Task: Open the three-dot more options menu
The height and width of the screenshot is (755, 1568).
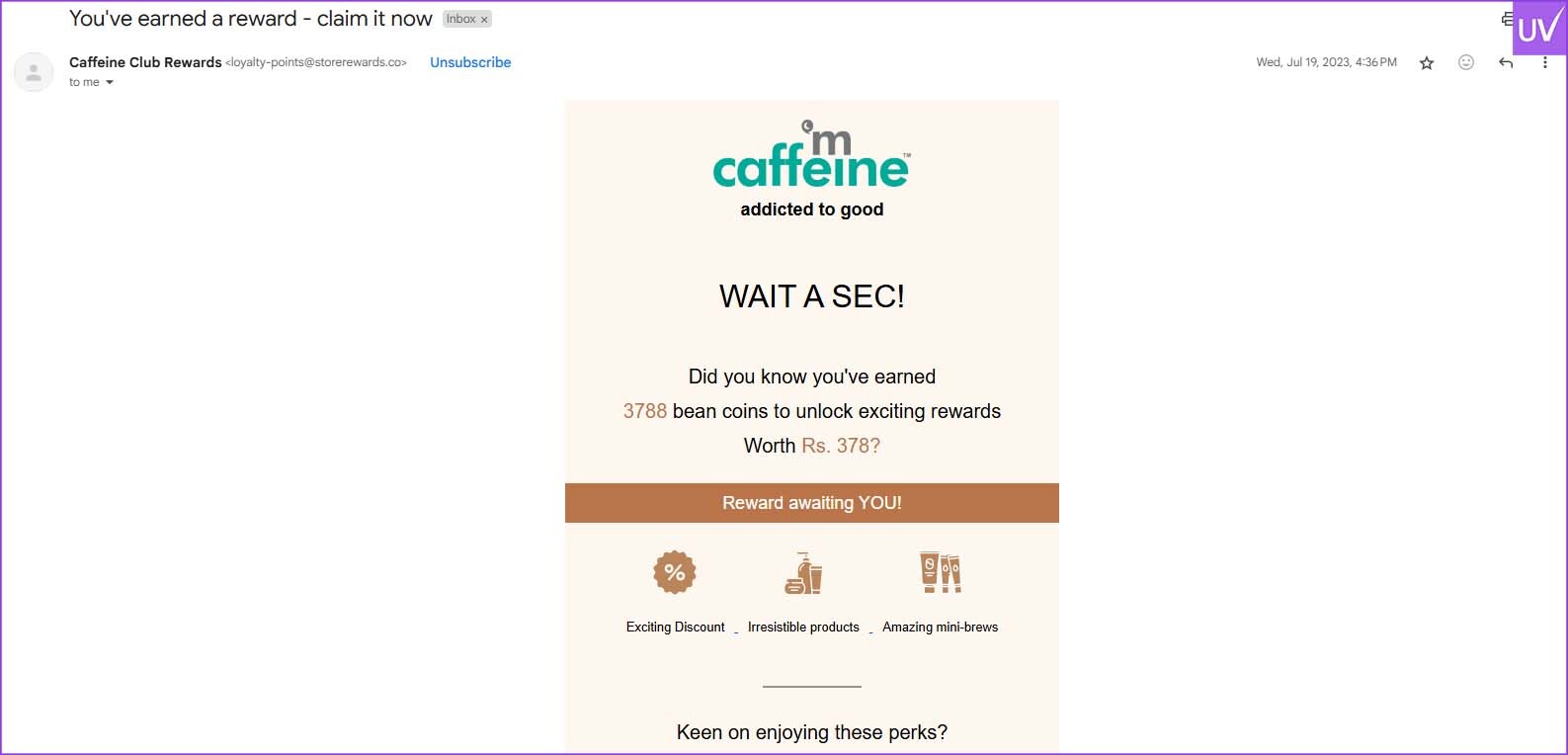Action: pos(1545,62)
